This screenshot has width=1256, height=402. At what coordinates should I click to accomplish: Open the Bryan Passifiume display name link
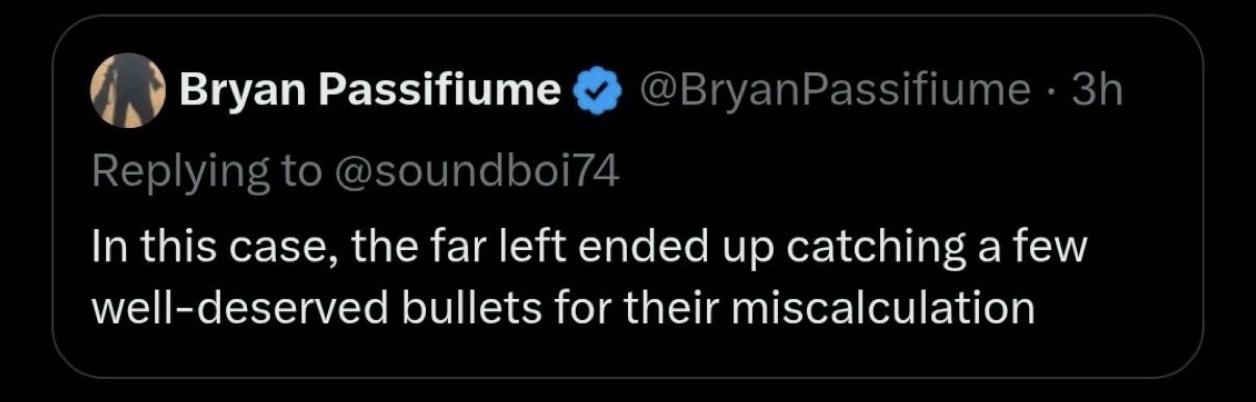tap(370, 92)
